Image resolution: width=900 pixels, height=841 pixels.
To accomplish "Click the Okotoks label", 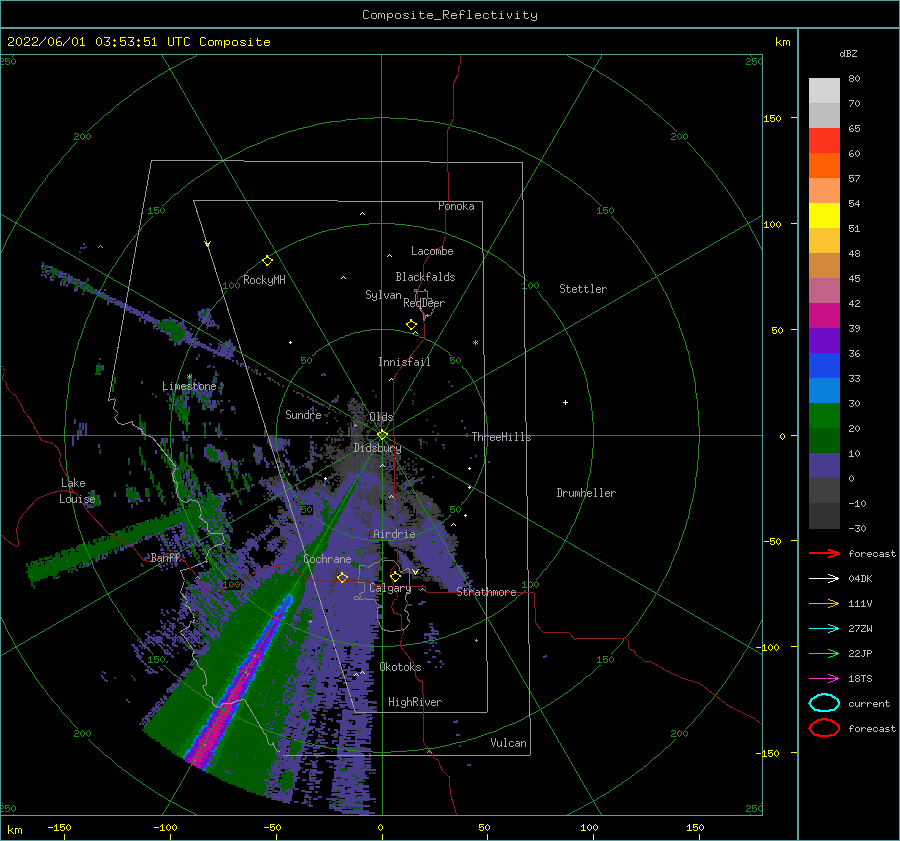I will coord(400,667).
